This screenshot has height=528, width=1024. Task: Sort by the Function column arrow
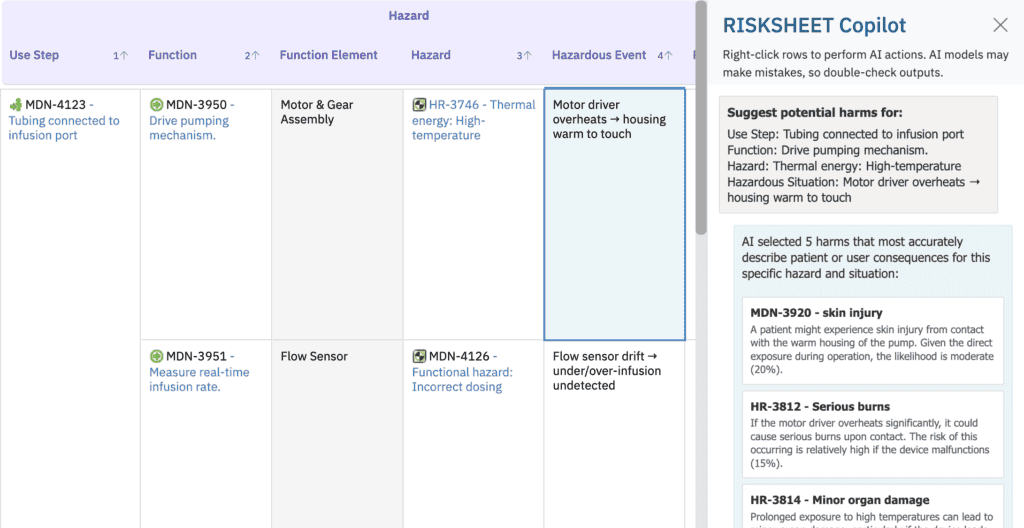(x=256, y=56)
